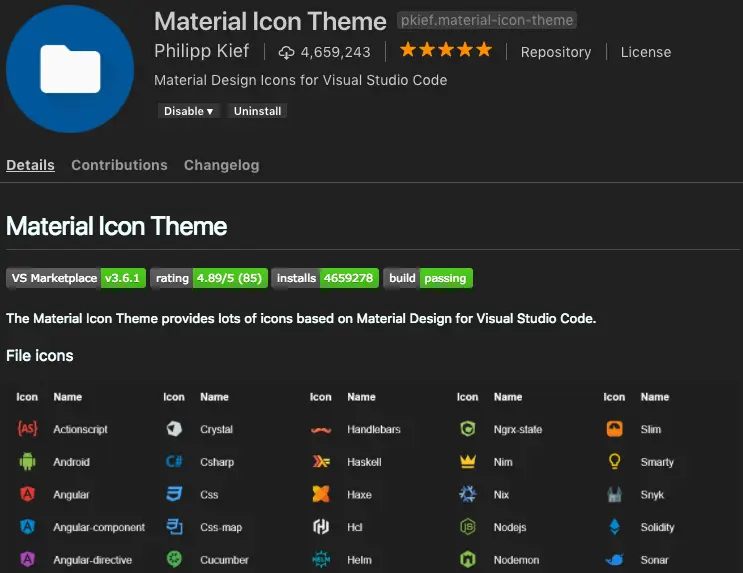This screenshot has width=743, height=573.
Task: Open the Repository link
Action: coord(556,52)
